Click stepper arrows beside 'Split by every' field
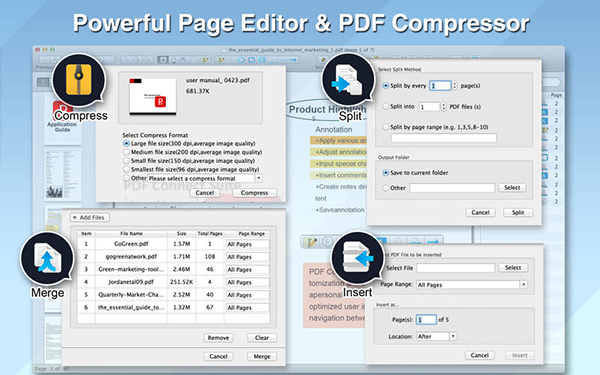The image size is (600, 375). (x=454, y=86)
